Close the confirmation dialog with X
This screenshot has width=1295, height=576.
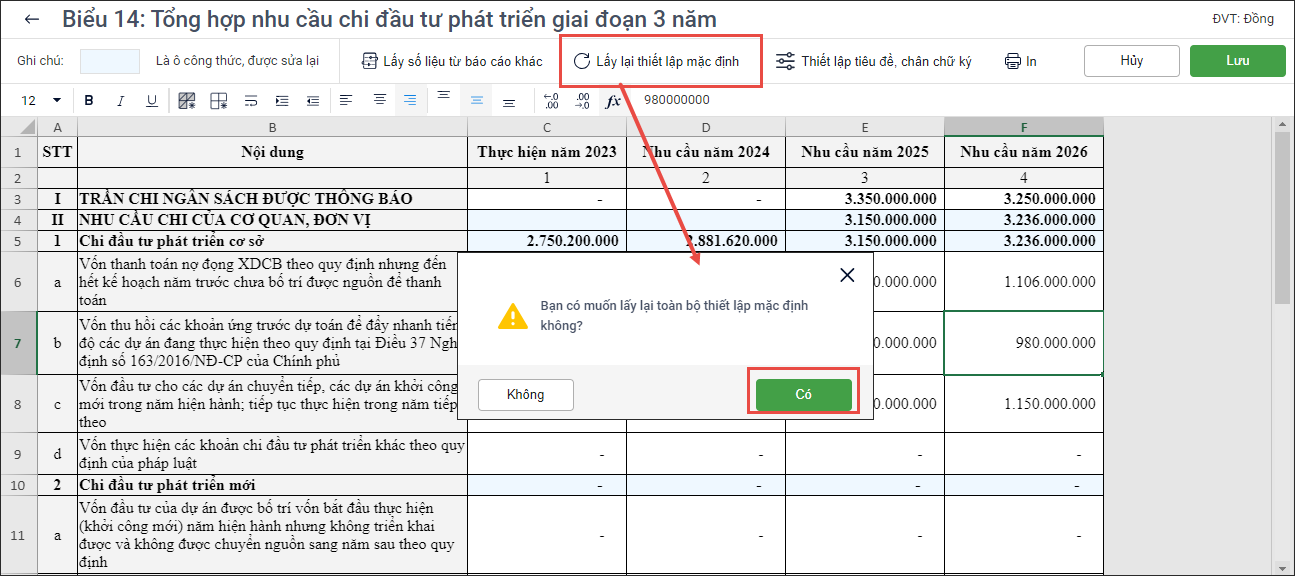(x=847, y=276)
